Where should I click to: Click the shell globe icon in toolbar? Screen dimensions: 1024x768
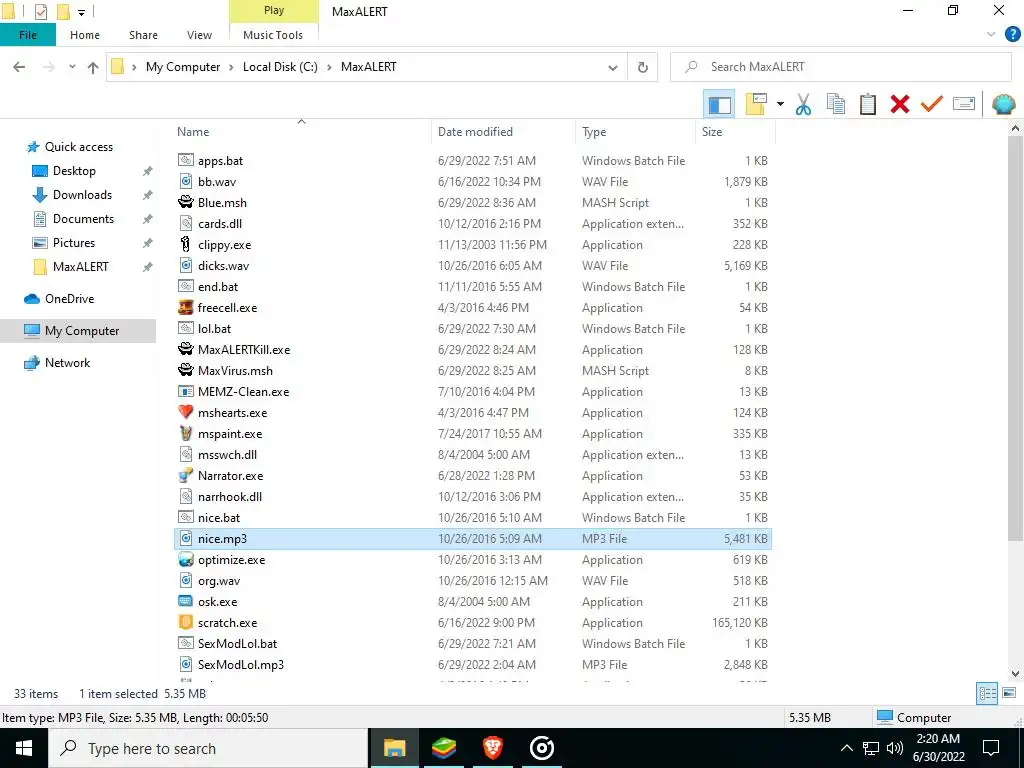click(x=1004, y=104)
